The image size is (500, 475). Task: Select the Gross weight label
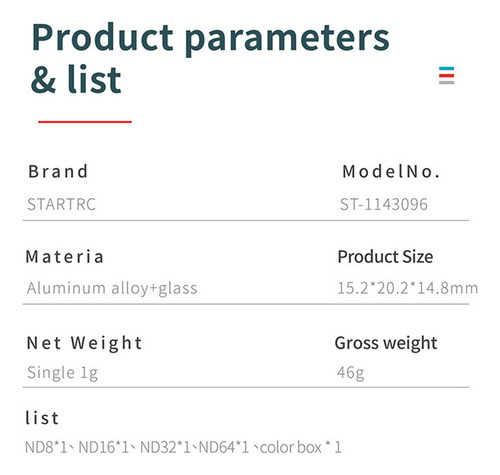(386, 343)
